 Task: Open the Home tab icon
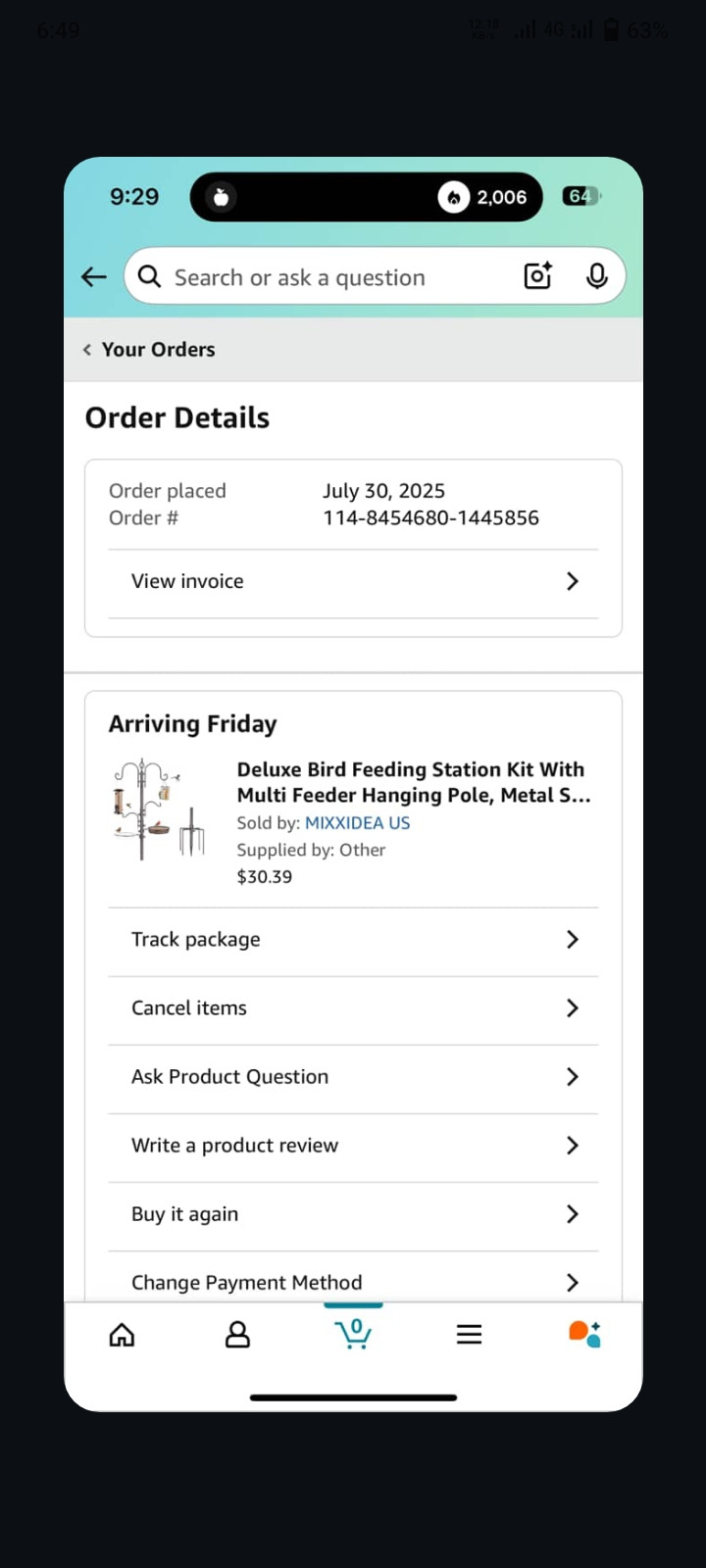click(122, 1335)
